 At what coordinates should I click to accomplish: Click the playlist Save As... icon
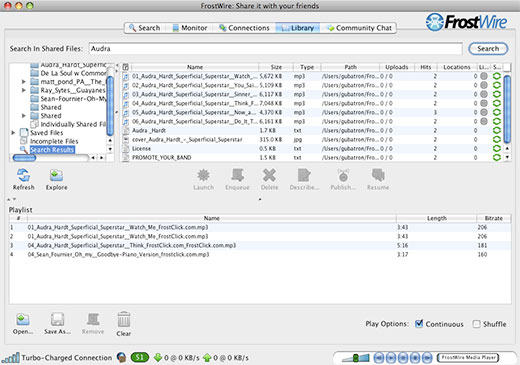tap(57, 320)
